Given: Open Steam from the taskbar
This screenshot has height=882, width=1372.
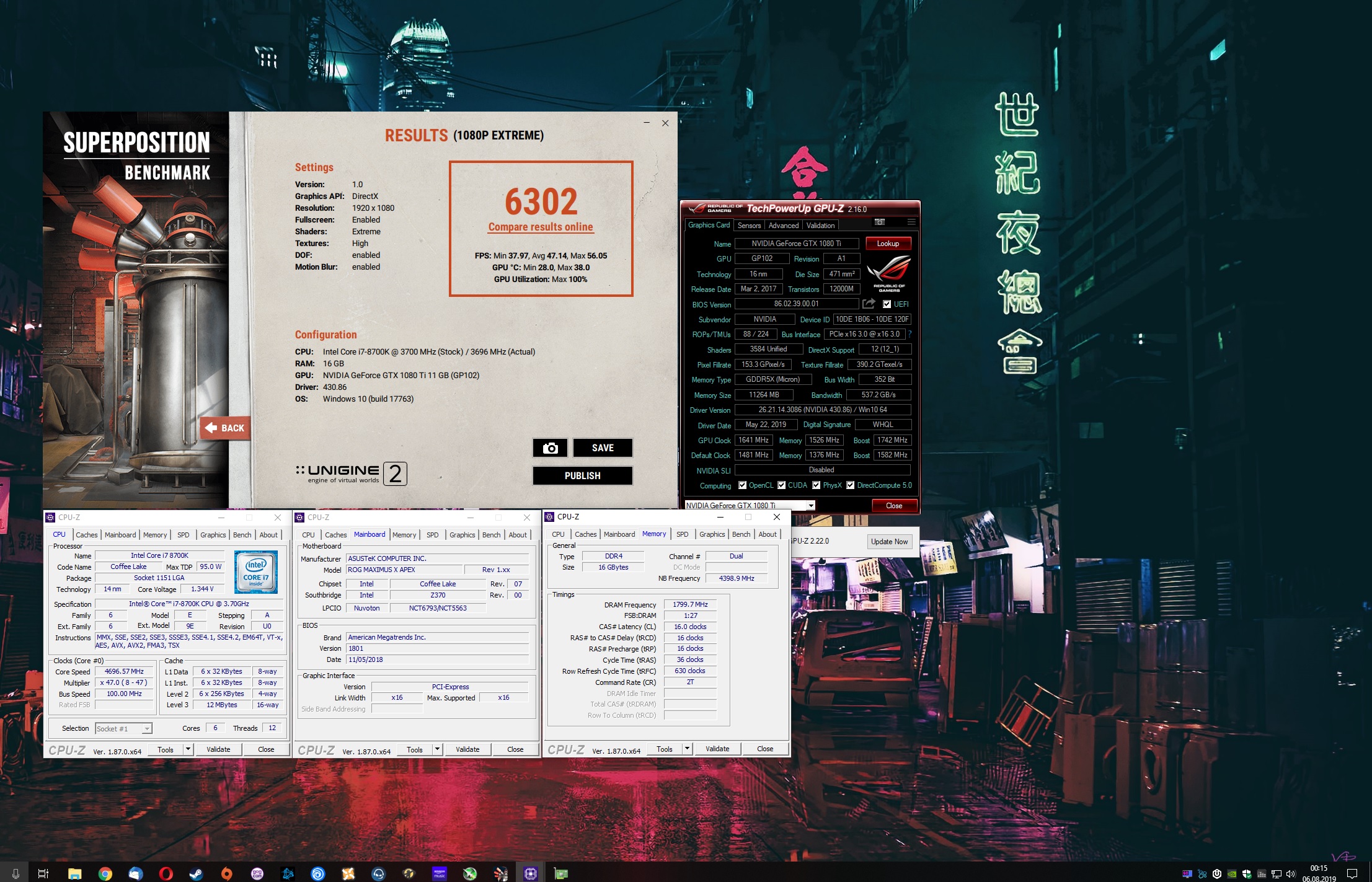Looking at the screenshot, I should pyautogui.click(x=196, y=873).
